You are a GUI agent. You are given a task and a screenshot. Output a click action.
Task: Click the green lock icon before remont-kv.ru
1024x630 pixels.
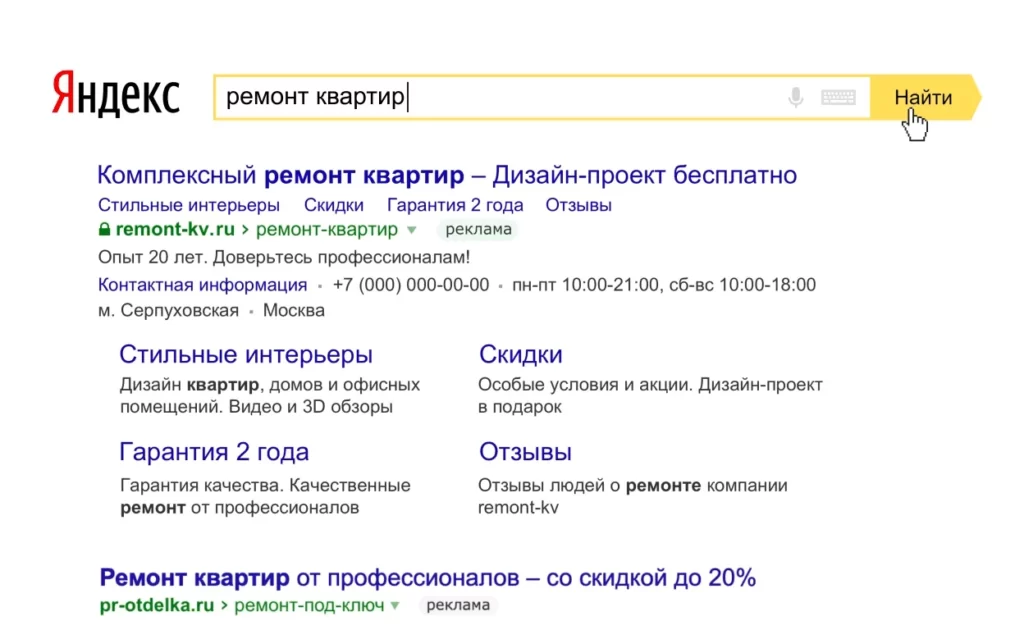coord(104,229)
